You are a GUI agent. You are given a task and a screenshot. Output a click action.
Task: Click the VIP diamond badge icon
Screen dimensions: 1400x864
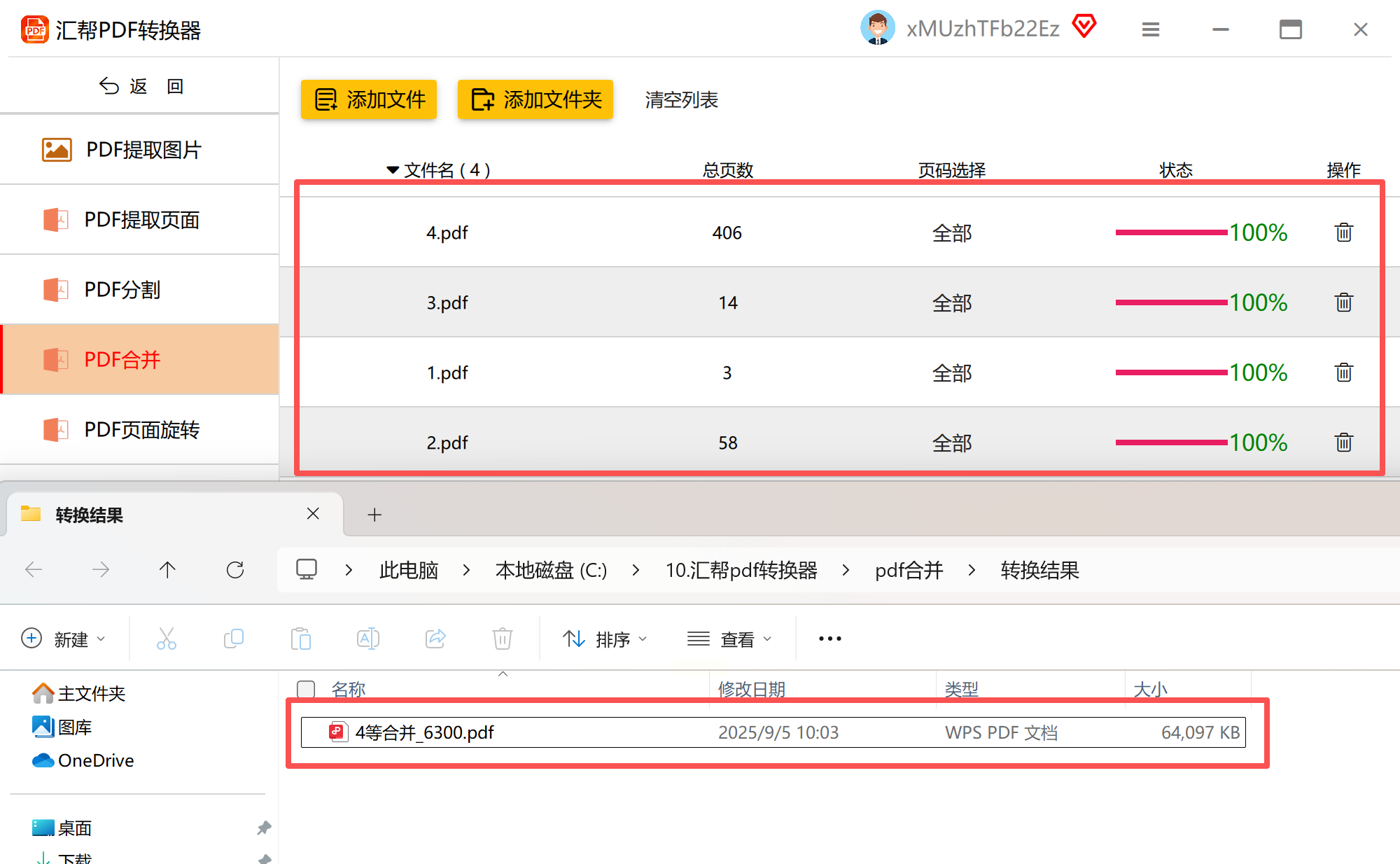coord(1084,27)
